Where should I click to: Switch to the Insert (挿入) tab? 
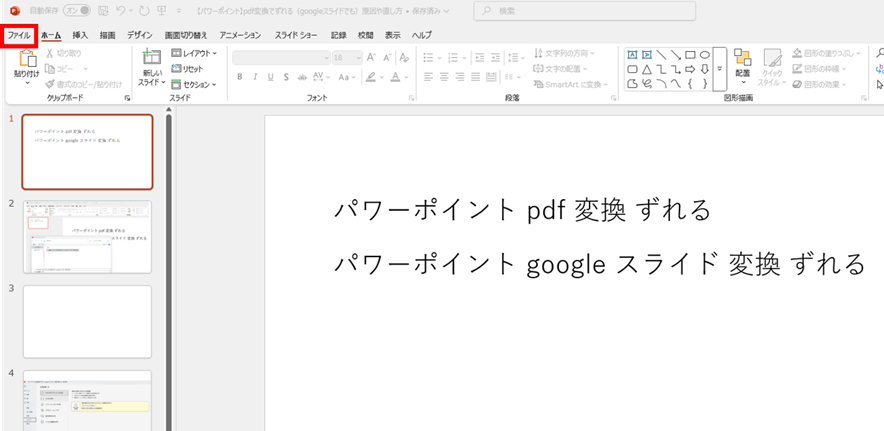(x=80, y=35)
